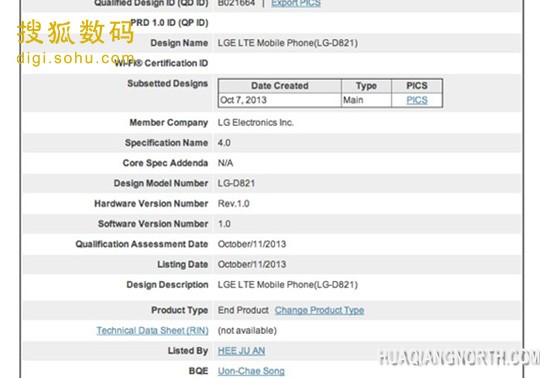Click the Qualification Assessment Date value

(252, 244)
